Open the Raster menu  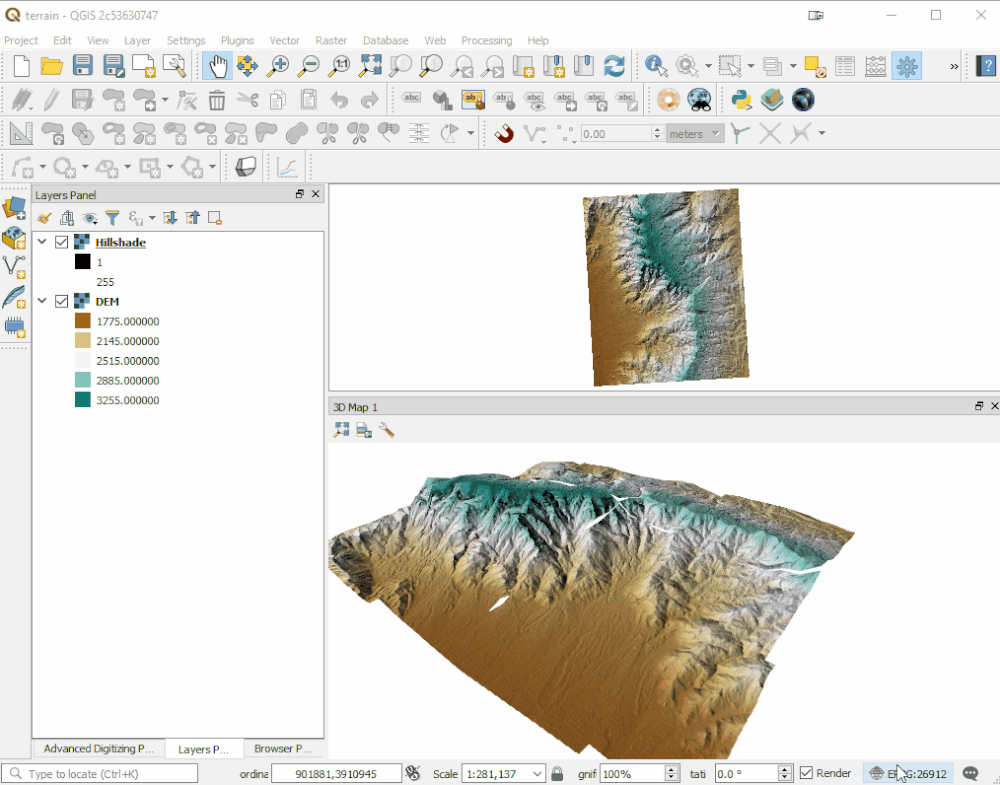(x=331, y=40)
